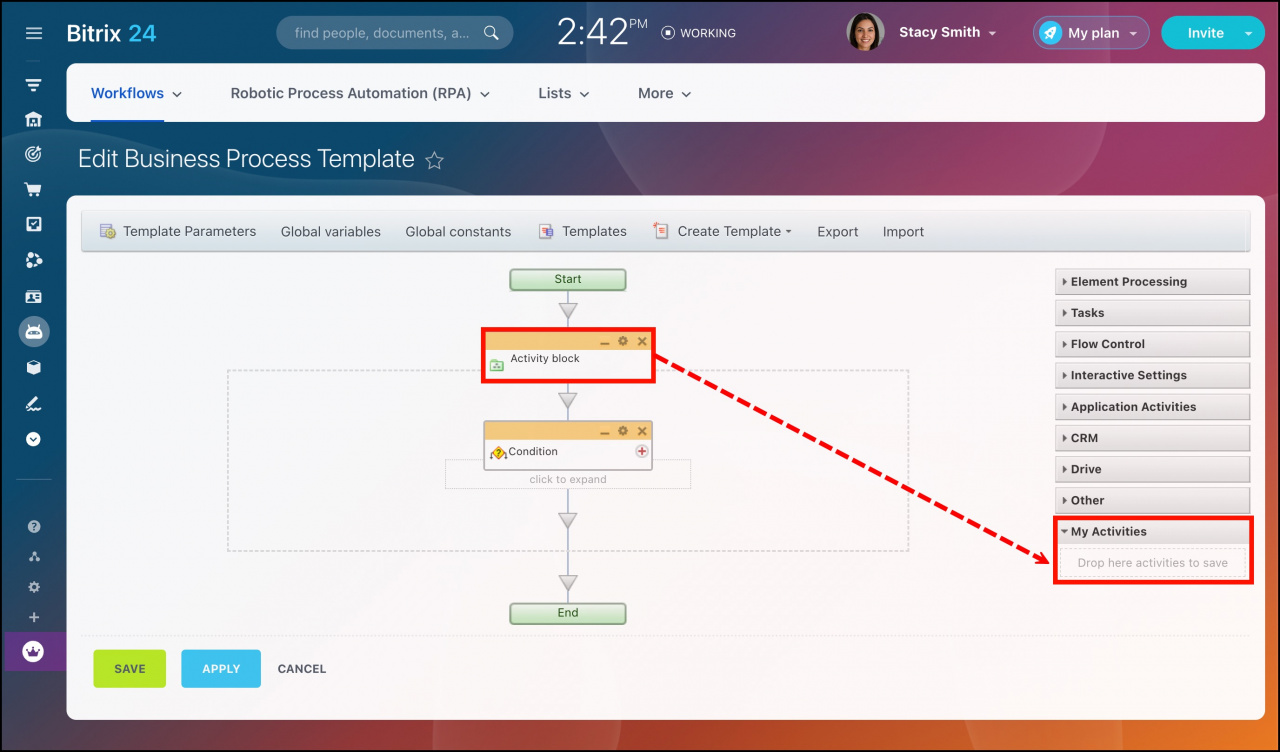Open Activity block settings gear
1280x752 pixels.
click(x=623, y=341)
